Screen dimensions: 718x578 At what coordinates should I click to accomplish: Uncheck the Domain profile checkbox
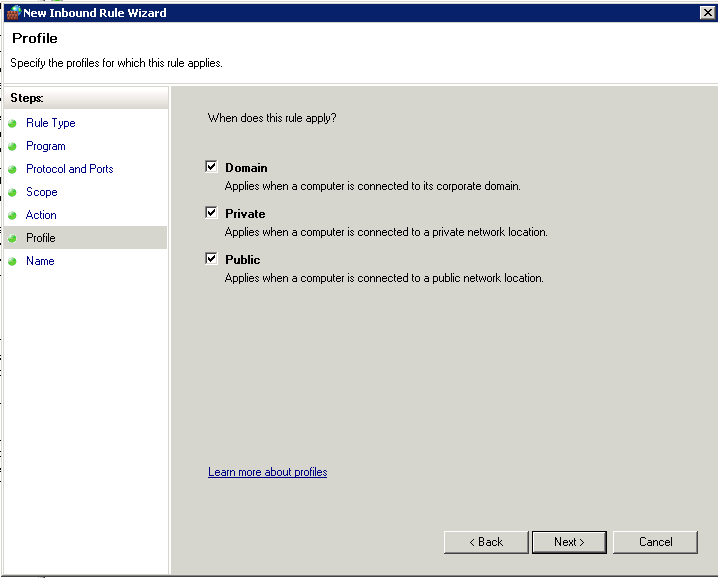(211, 166)
